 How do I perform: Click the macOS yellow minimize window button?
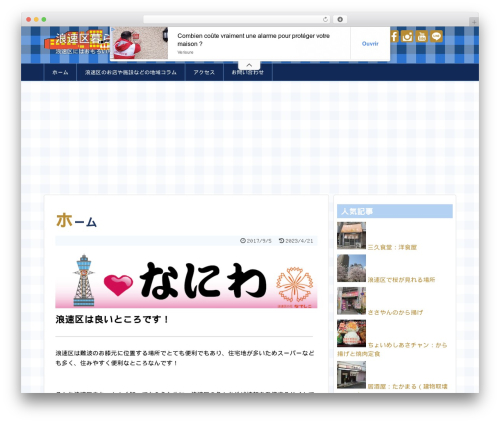[x=36, y=20]
